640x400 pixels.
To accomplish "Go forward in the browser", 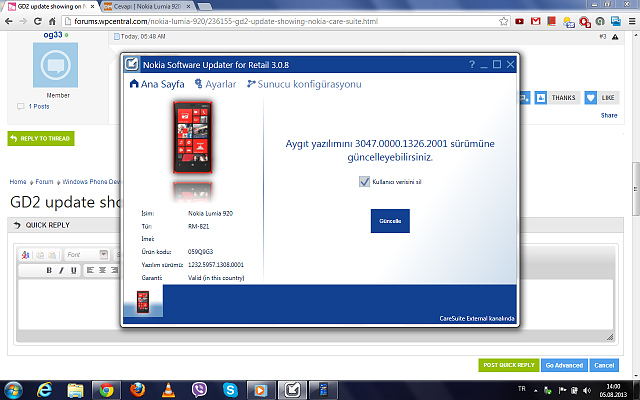I will pos(23,21).
